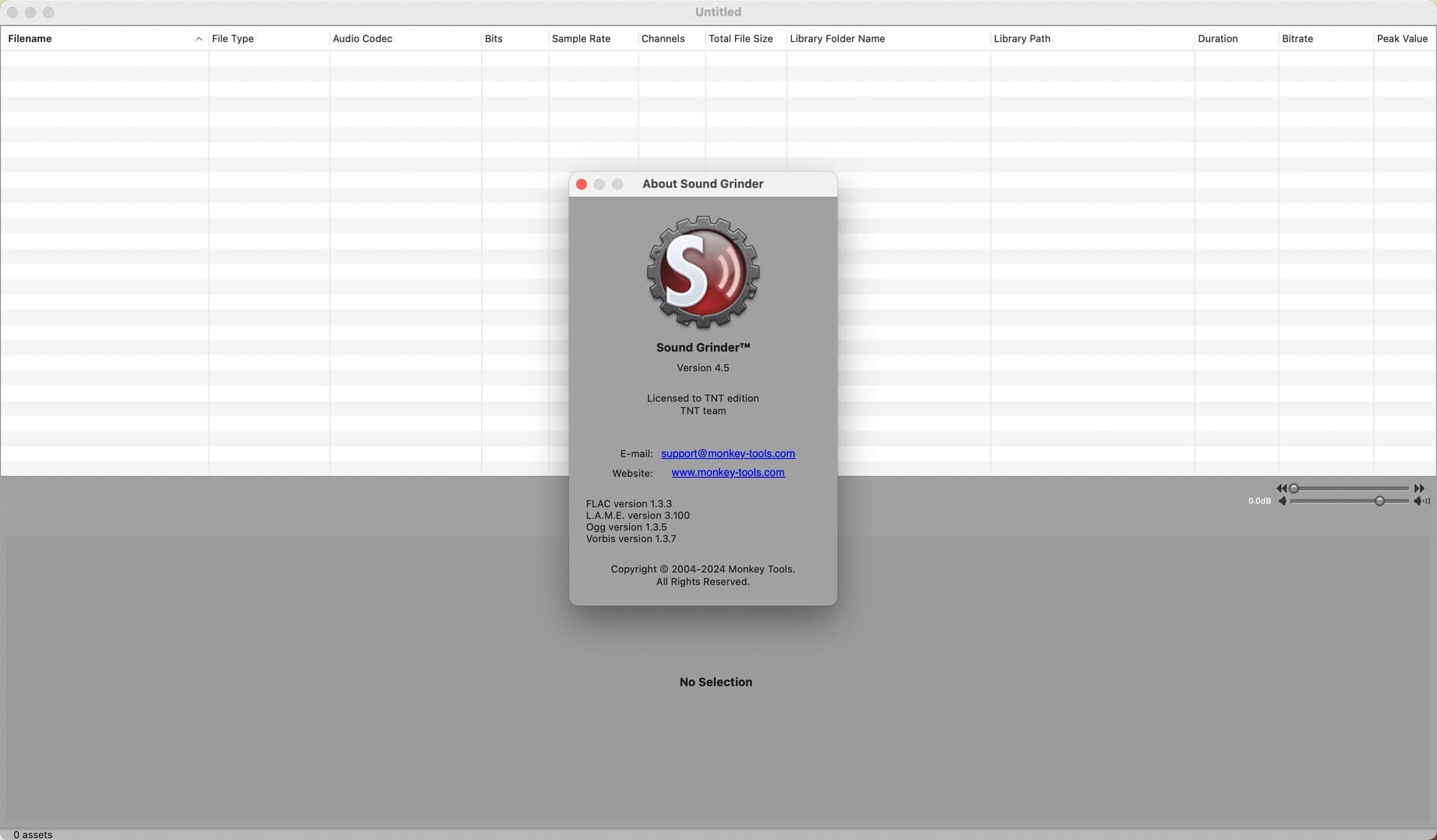The width and height of the screenshot is (1437, 840).
Task: Click the fast-forward double-arrow icon
Action: 1419,488
